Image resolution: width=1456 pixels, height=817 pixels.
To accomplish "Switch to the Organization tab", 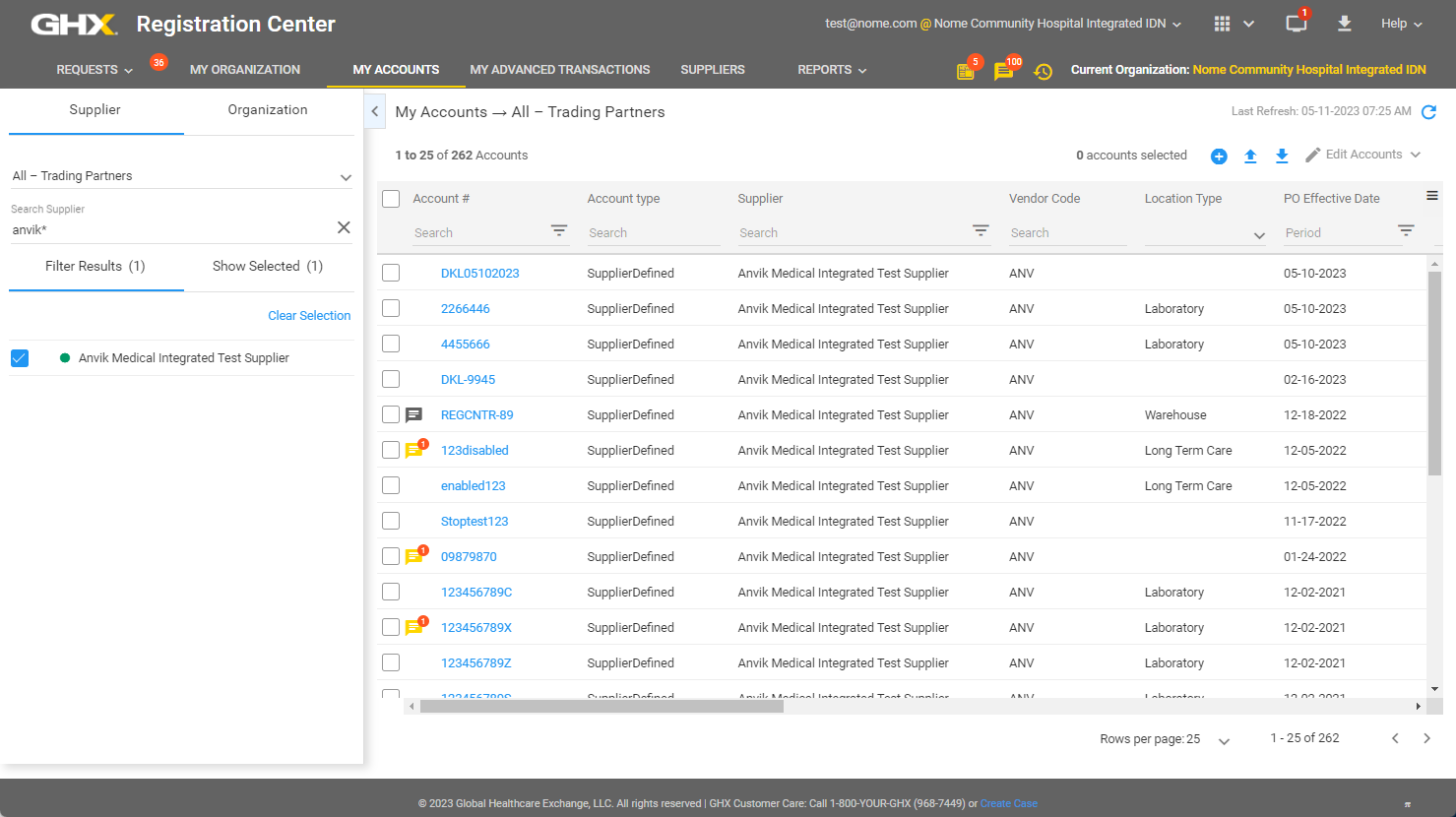I will click(268, 110).
